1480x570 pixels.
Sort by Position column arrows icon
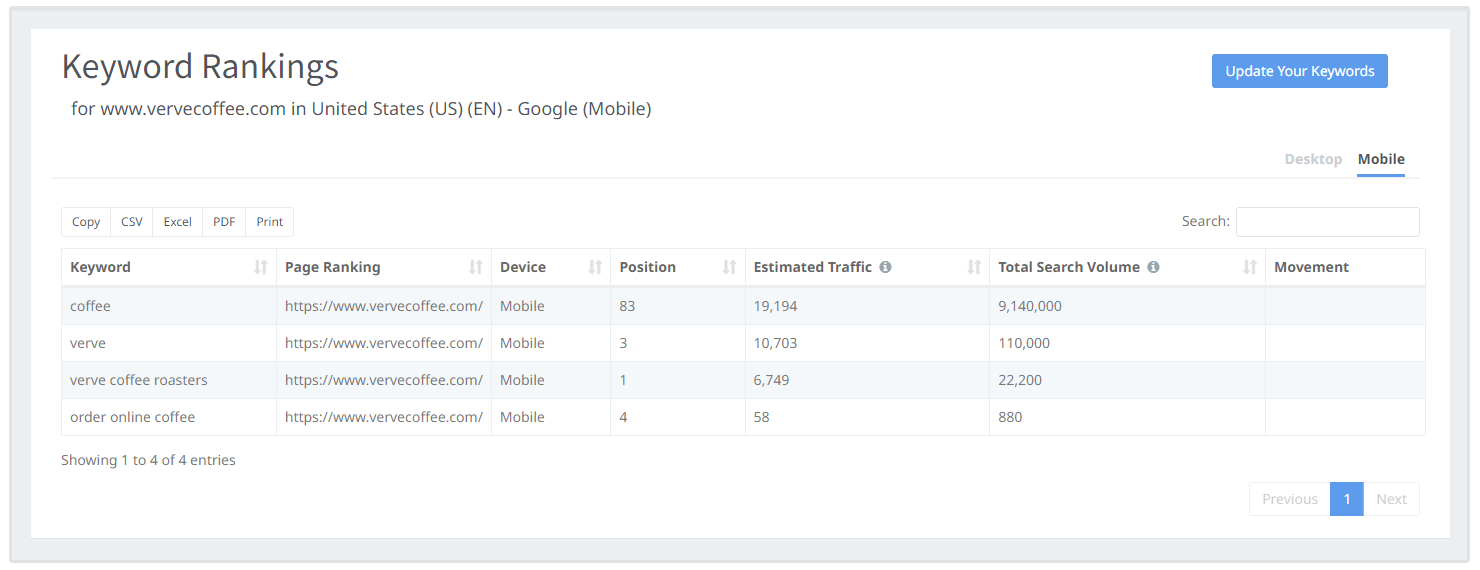point(729,267)
